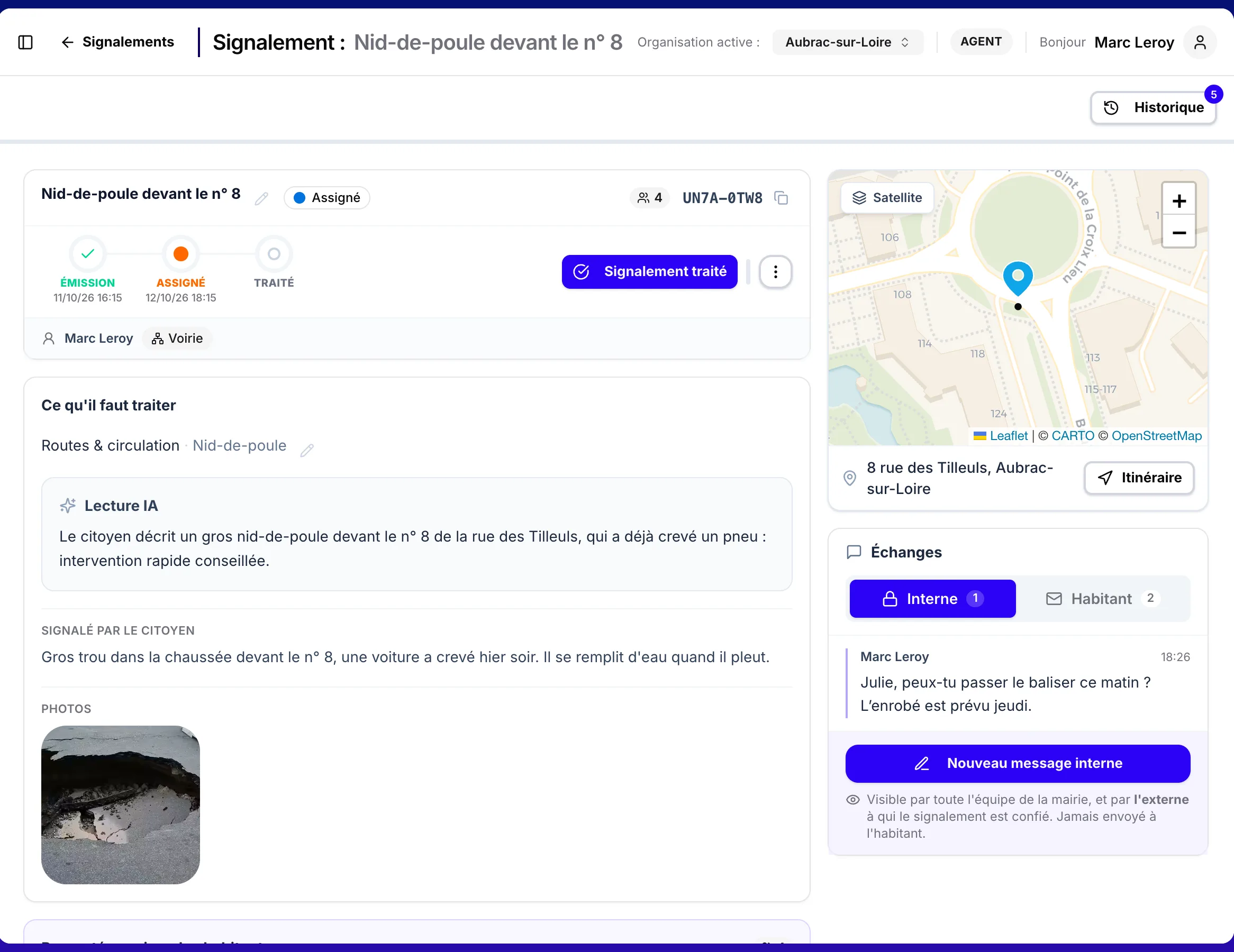The width and height of the screenshot is (1234, 952).
Task: Click the AGENT role badge
Action: click(982, 42)
